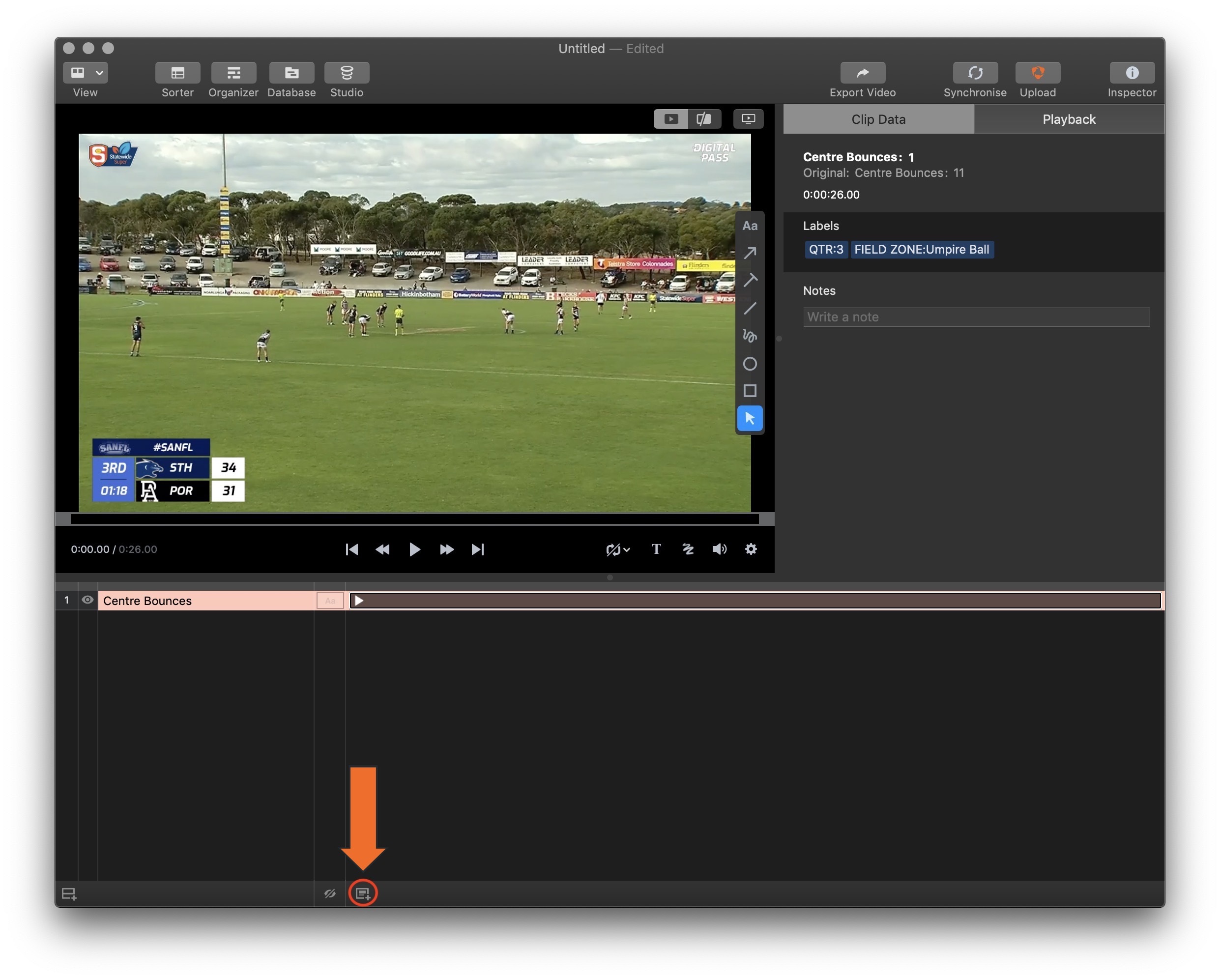This screenshot has height=980, width=1220.
Task: Select the freehand scribble tool
Action: [x=750, y=336]
